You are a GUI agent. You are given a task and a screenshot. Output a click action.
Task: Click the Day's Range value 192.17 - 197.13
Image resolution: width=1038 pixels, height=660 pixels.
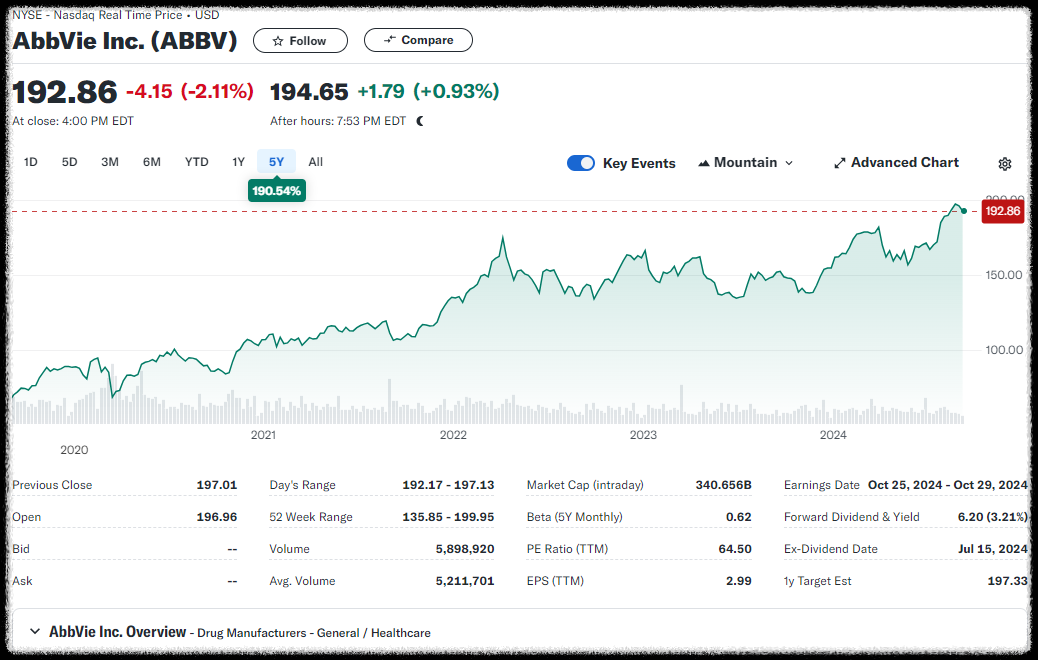click(448, 485)
